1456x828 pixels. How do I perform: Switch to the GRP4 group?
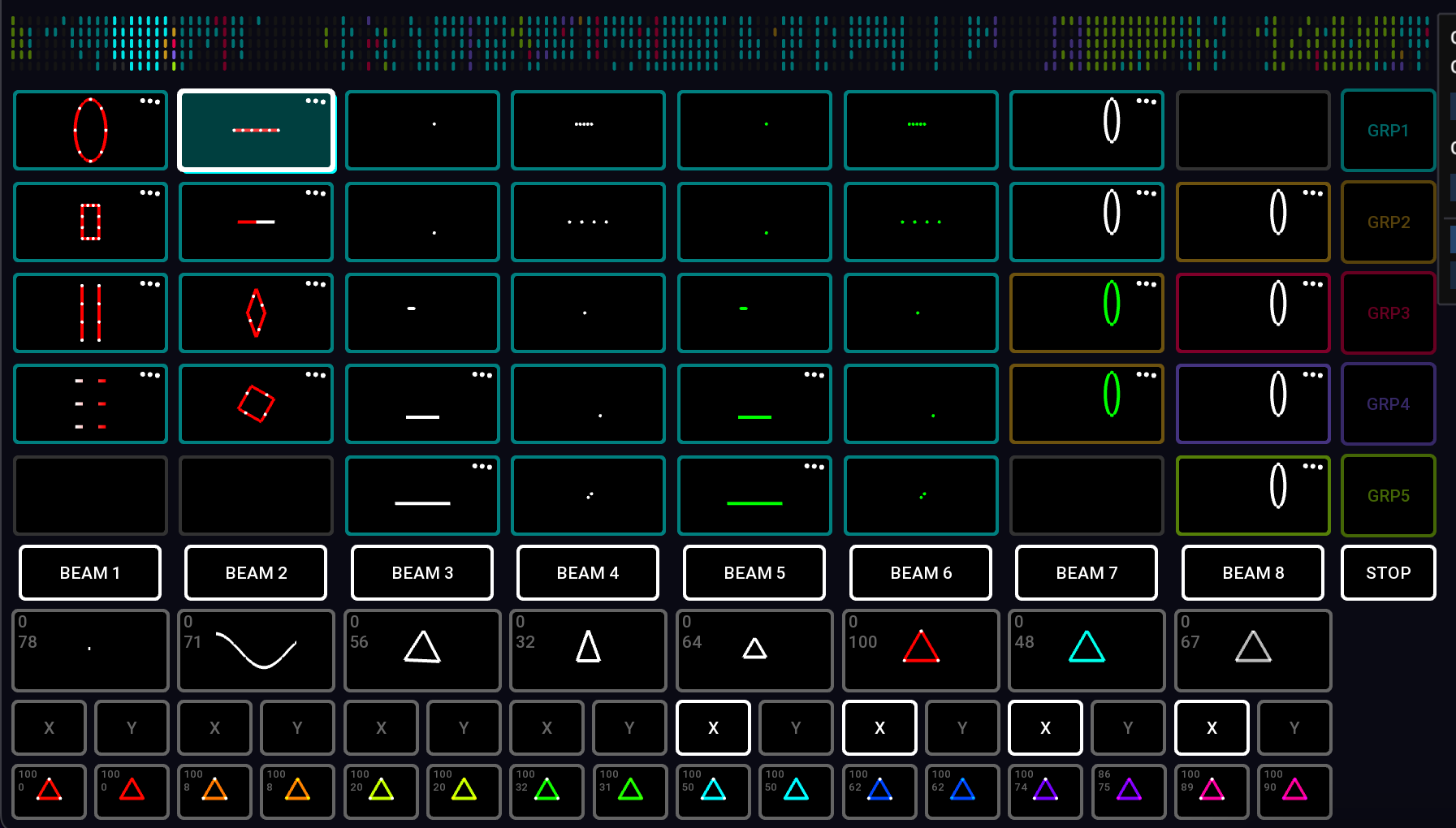click(1388, 404)
